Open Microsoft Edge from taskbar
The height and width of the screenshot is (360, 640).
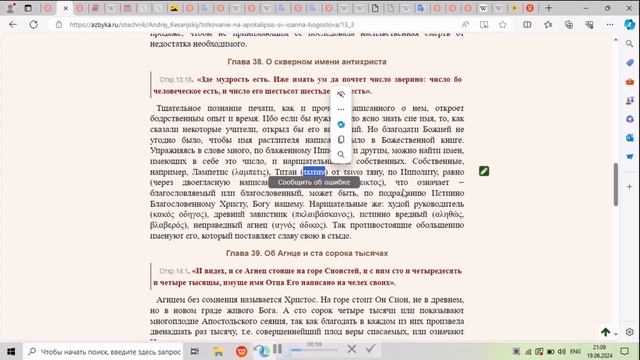262,351
